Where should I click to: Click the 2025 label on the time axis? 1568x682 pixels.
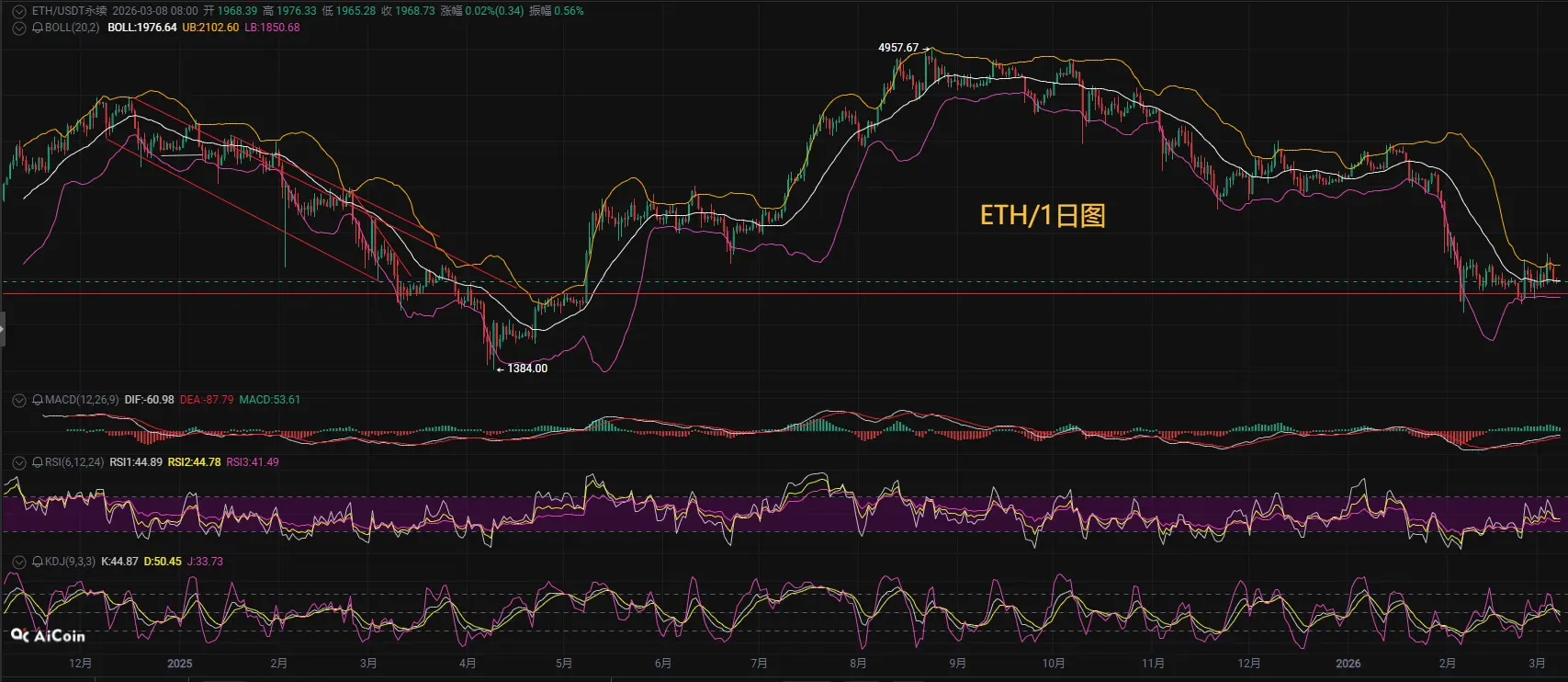click(x=180, y=664)
